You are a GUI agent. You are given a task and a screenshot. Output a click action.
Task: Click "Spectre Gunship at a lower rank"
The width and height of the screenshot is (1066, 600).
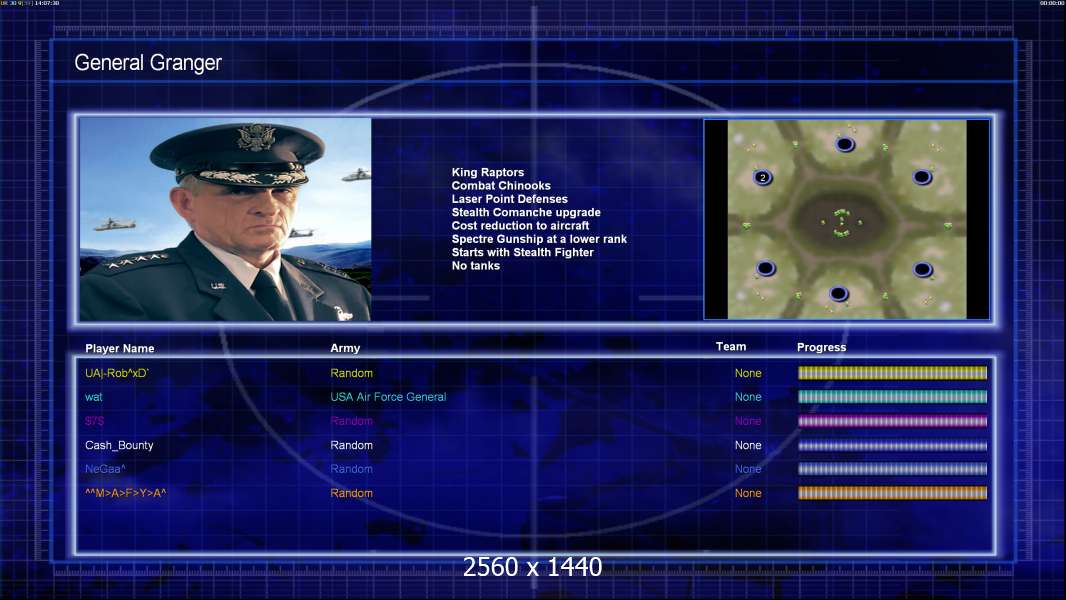[539, 239]
